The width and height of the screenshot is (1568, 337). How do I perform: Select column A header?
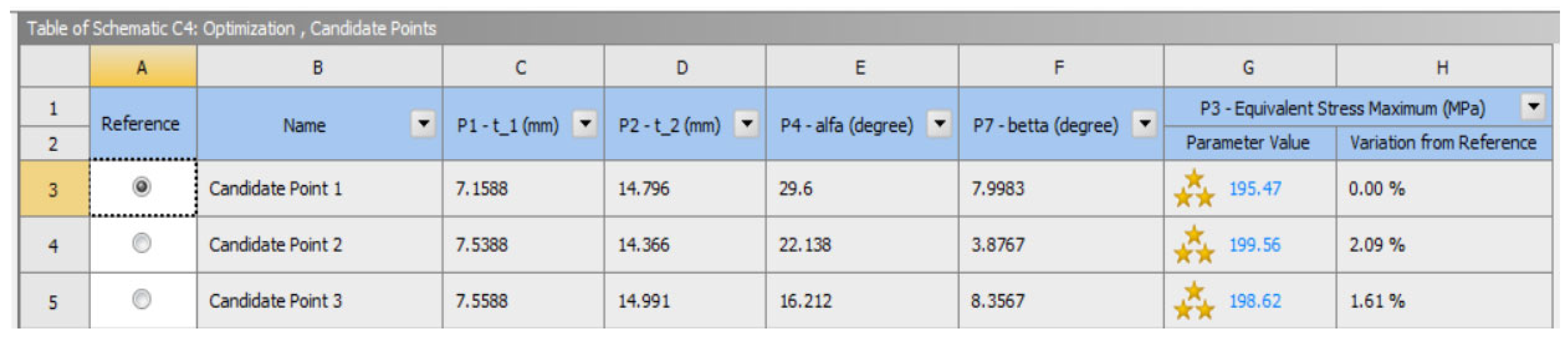click(x=142, y=67)
